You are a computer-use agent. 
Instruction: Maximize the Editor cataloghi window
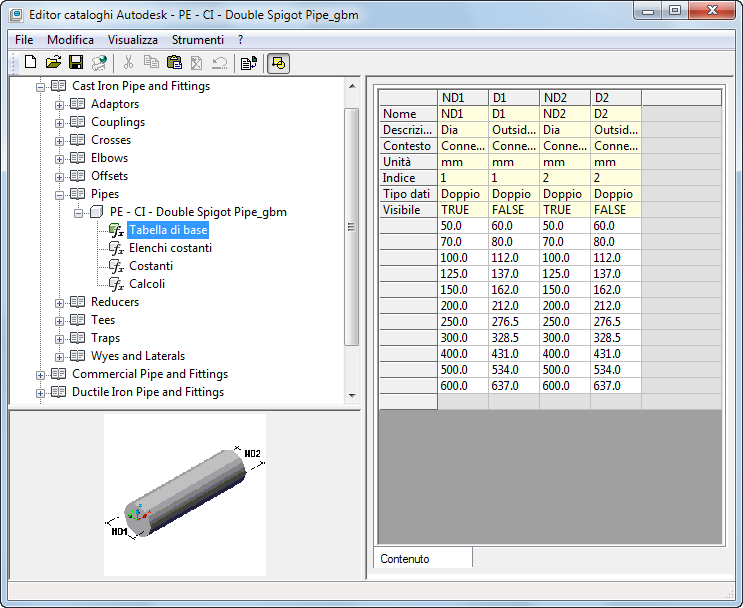click(675, 10)
